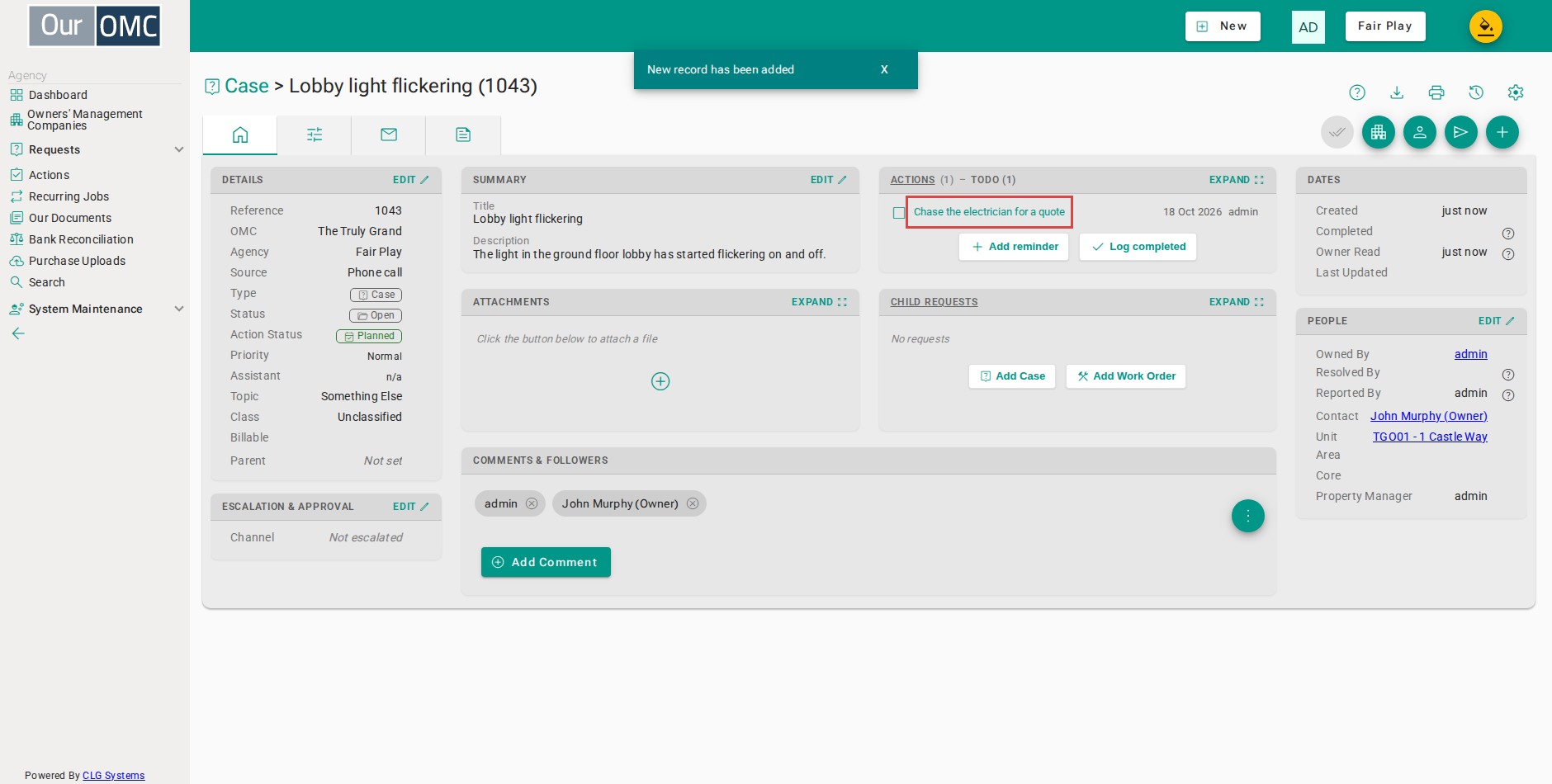Switch to the mail envelope tab

coord(389,135)
